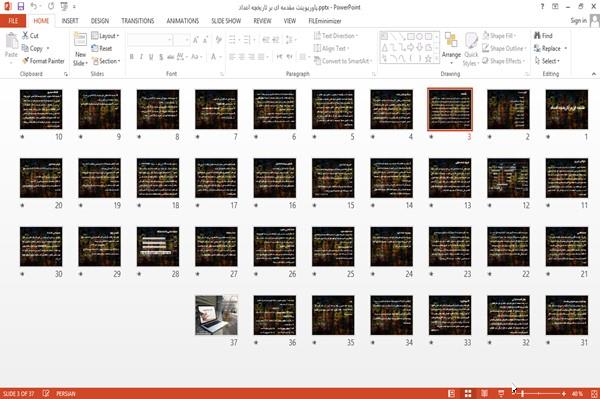Viewport: 600px width, 399px height.
Task: Open Quick Styles gallery
Action: pyautogui.click(x=471, y=49)
